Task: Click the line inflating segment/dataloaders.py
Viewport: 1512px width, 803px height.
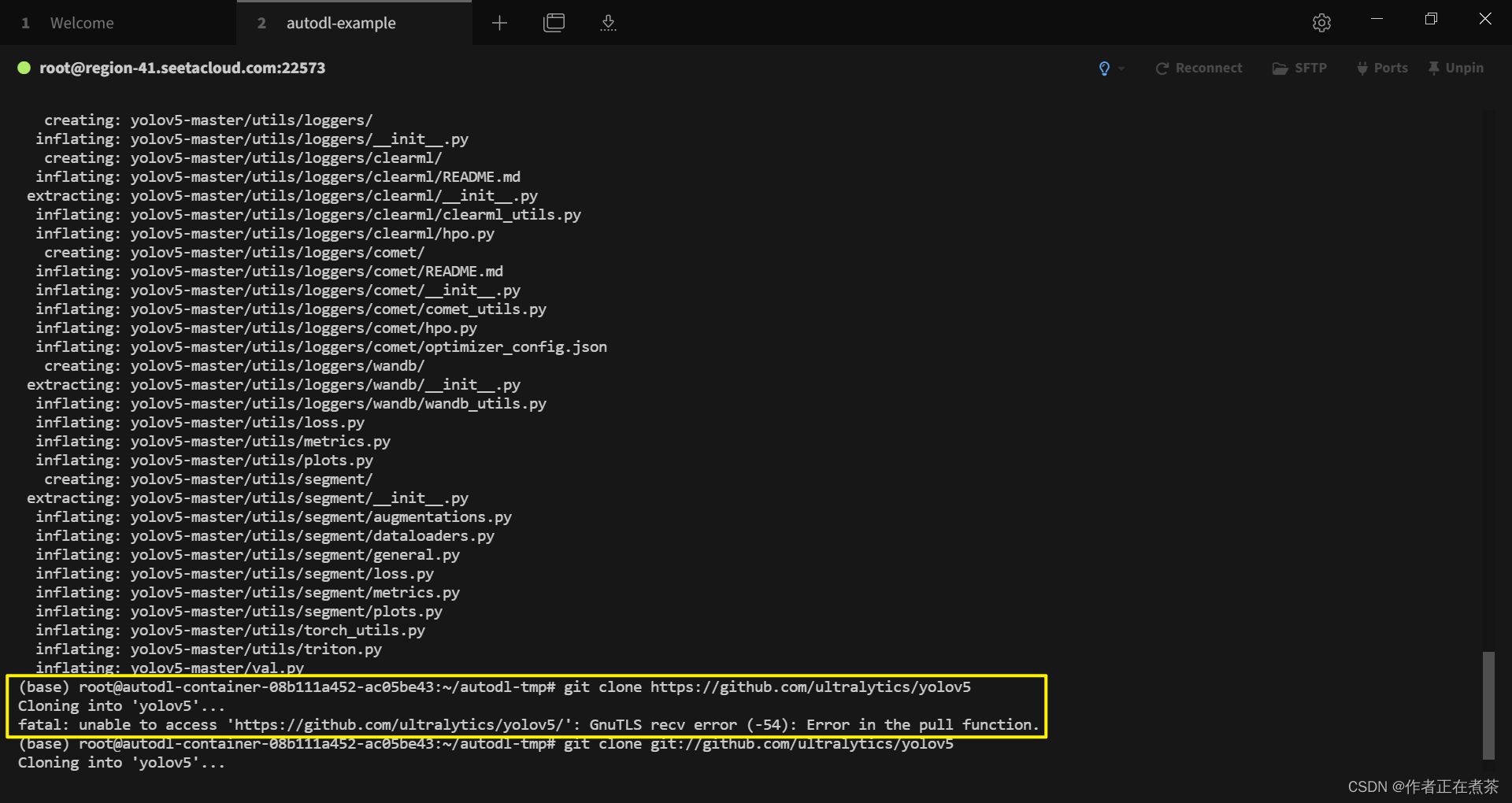Action: point(265,535)
